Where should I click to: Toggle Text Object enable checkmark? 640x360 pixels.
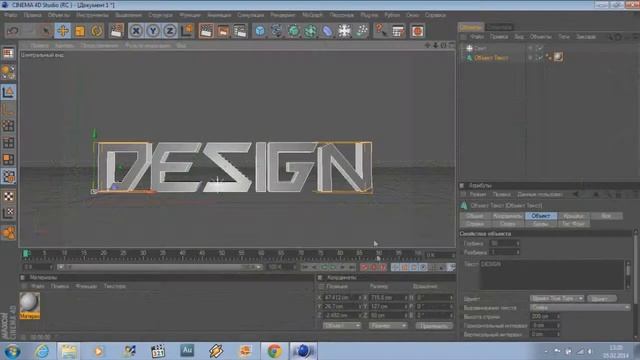click(540, 58)
